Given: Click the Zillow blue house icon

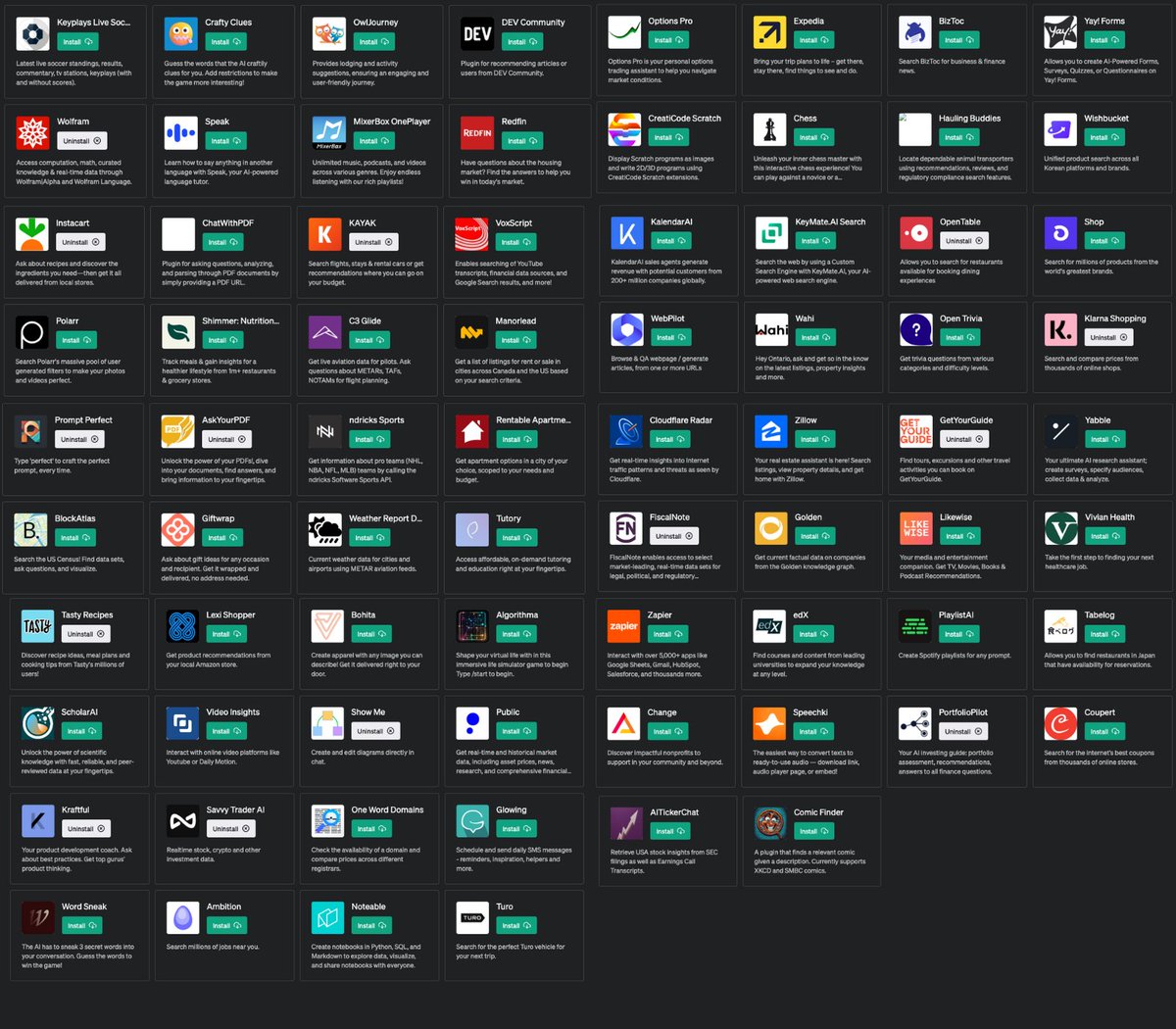Looking at the screenshot, I should coord(771,431).
